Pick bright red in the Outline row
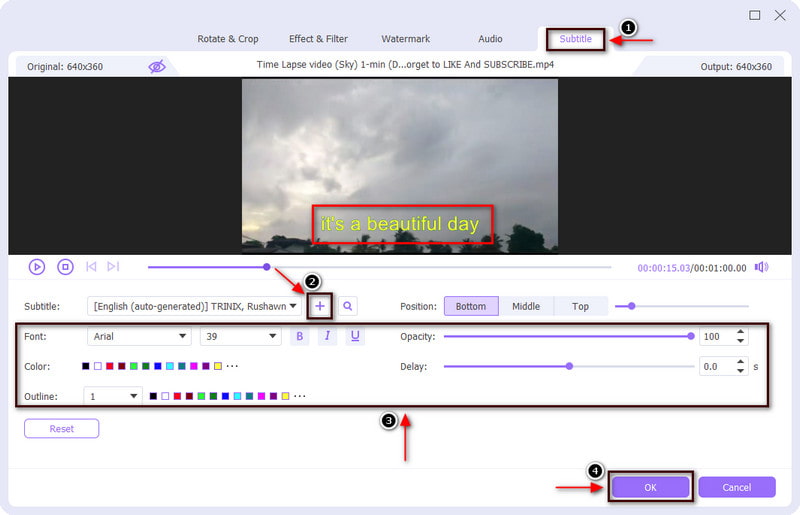The image size is (800, 515). [x=177, y=396]
